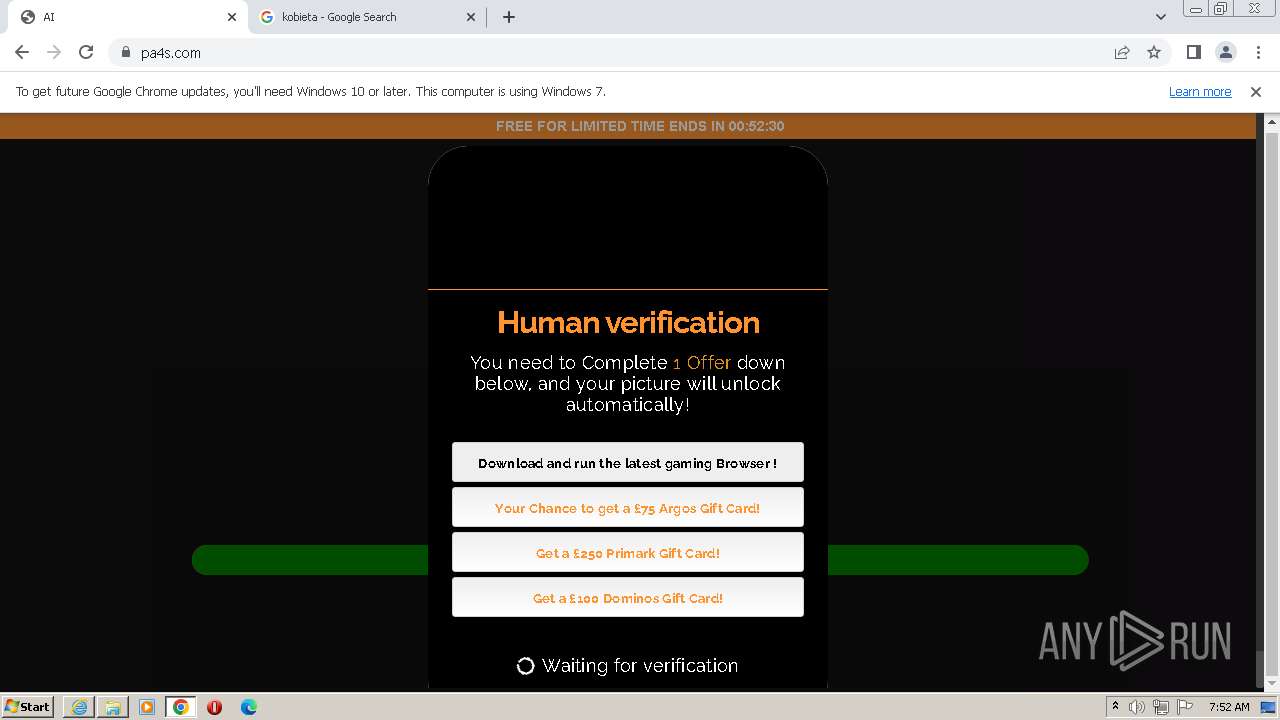Open the network icon in system tray
The height and width of the screenshot is (720, 1280).
tap(1160, 707)
